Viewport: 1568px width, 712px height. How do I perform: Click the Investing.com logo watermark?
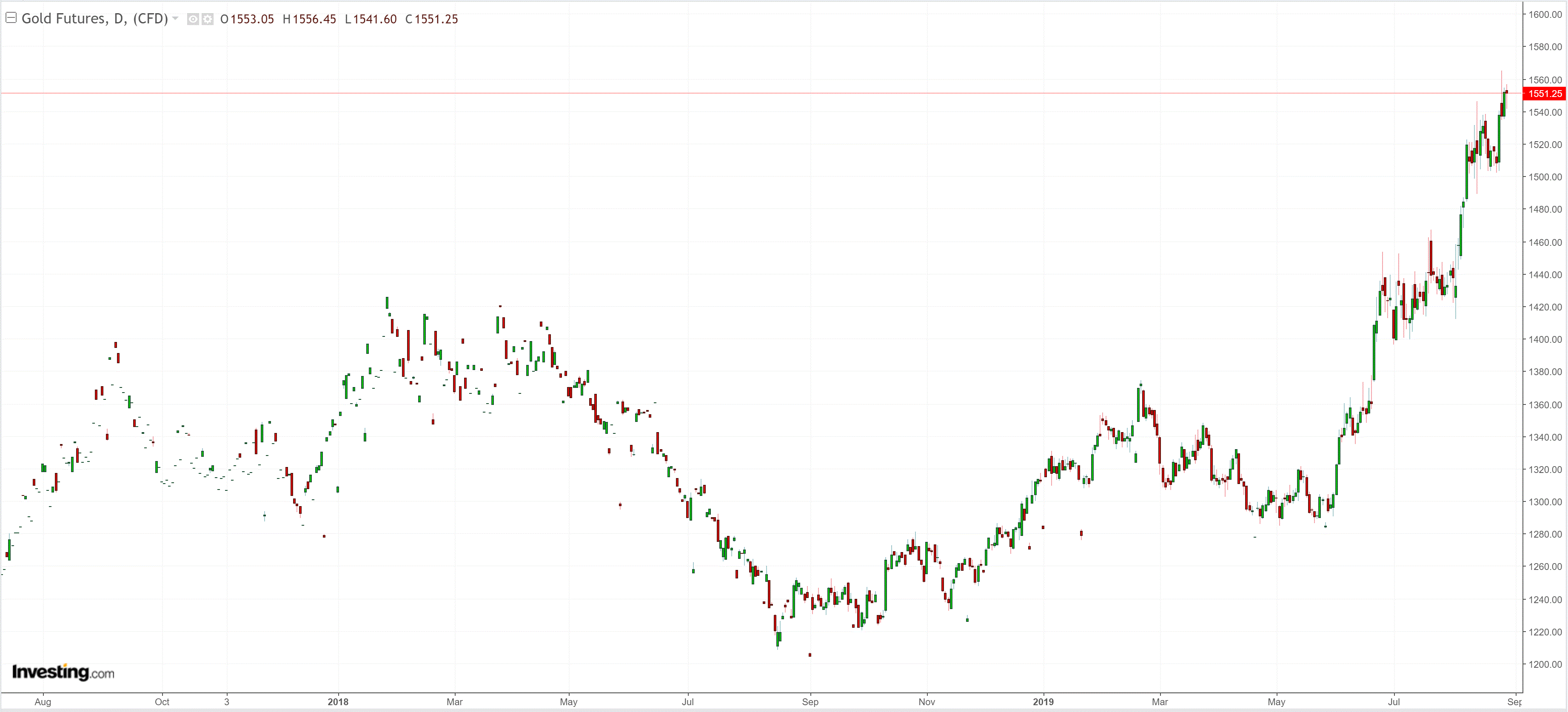point(63,672)
